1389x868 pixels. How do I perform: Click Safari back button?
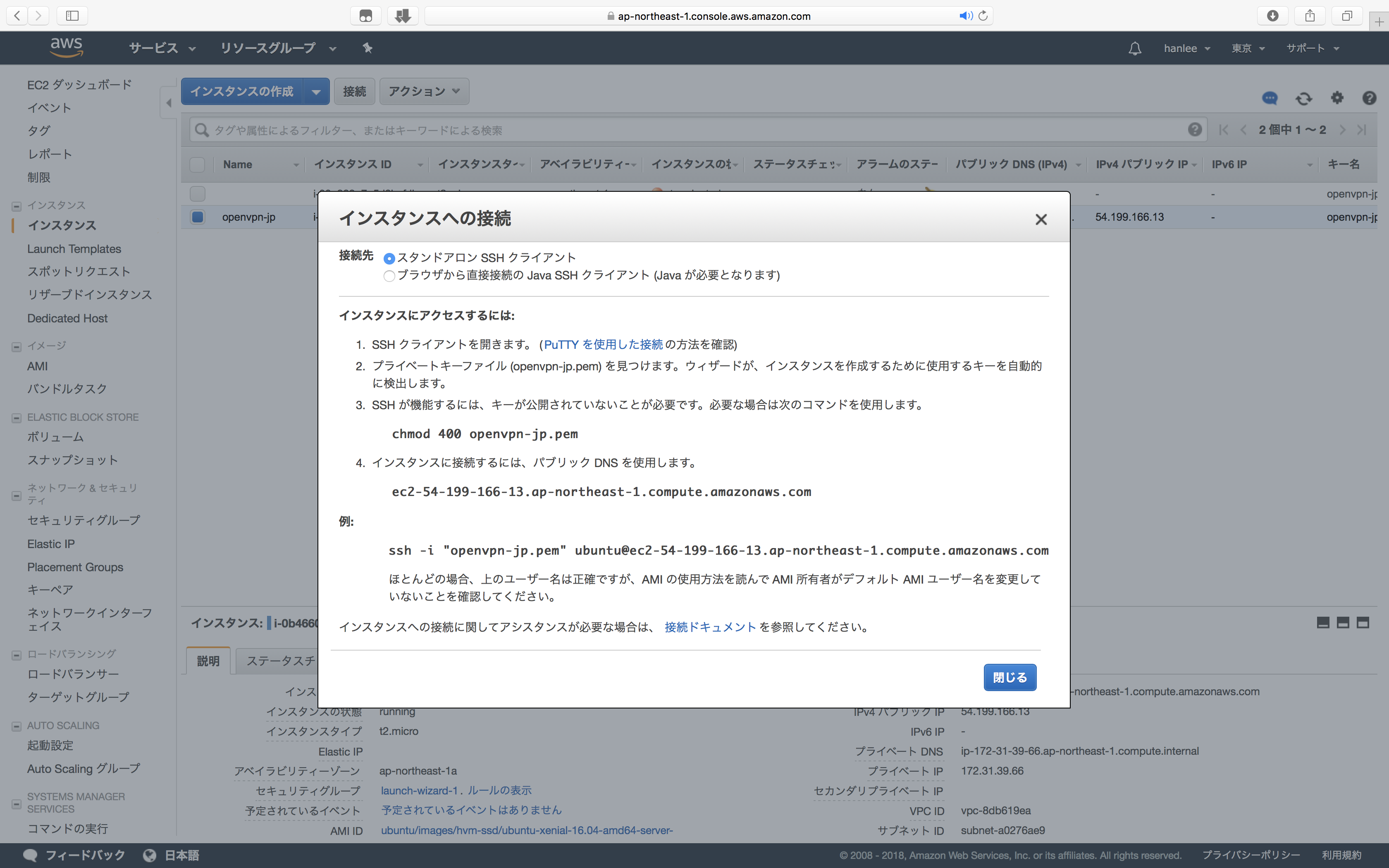click(x=17, y=16)
